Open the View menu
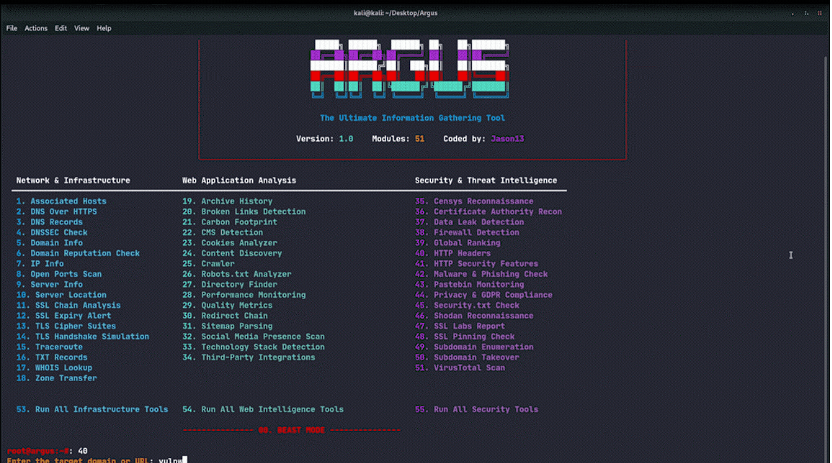Image resolution: width=832 pixels, height=463 pixels. [x=81, y=28]
